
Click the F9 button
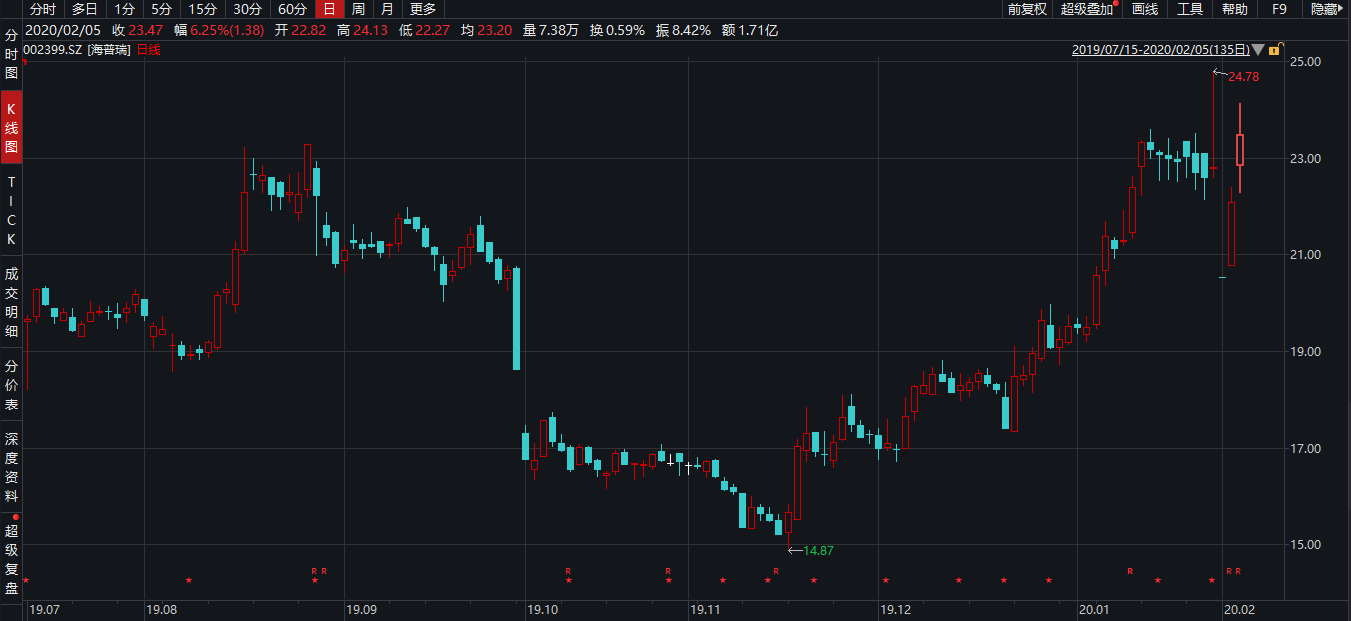1279,9
